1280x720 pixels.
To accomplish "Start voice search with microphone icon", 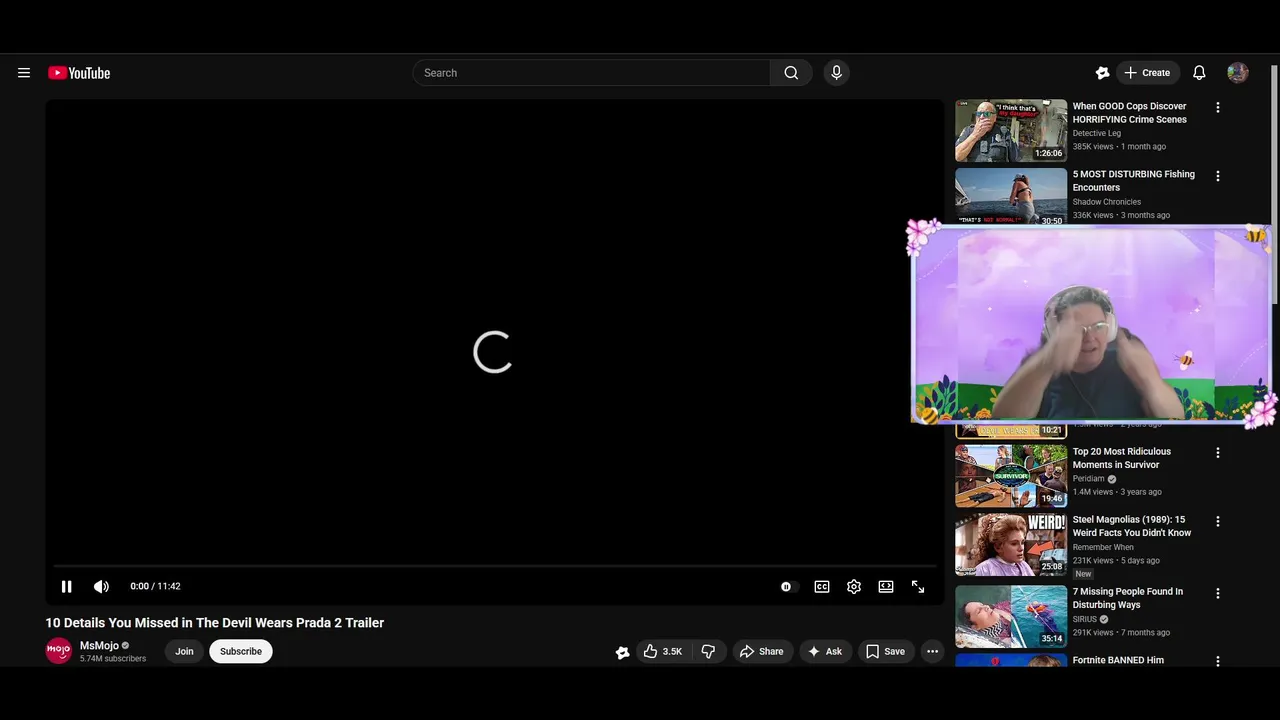I will point(837,73).
